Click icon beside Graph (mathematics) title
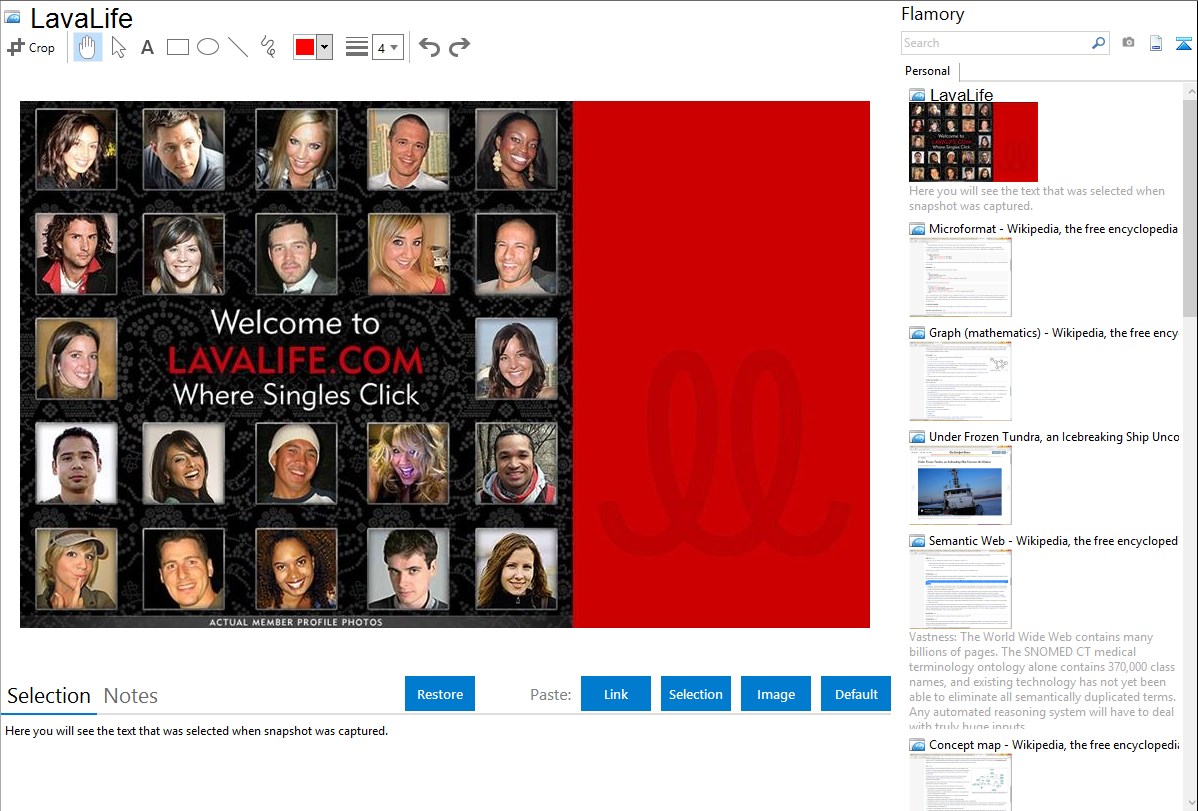Image resolution: width=1198 pixels, height=811 pixels. click(917, 333)
